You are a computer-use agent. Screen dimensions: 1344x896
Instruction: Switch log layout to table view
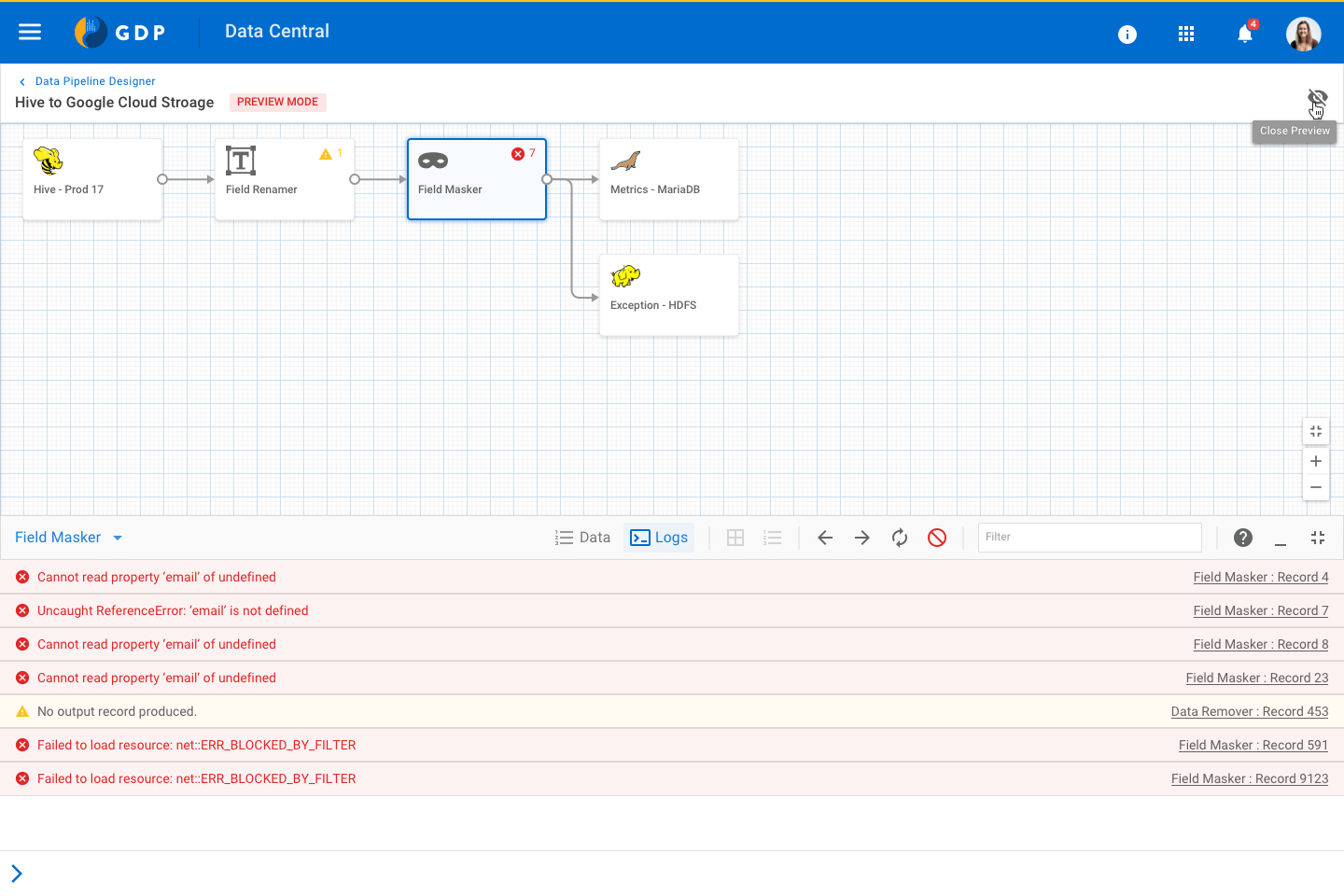(735, 537)
